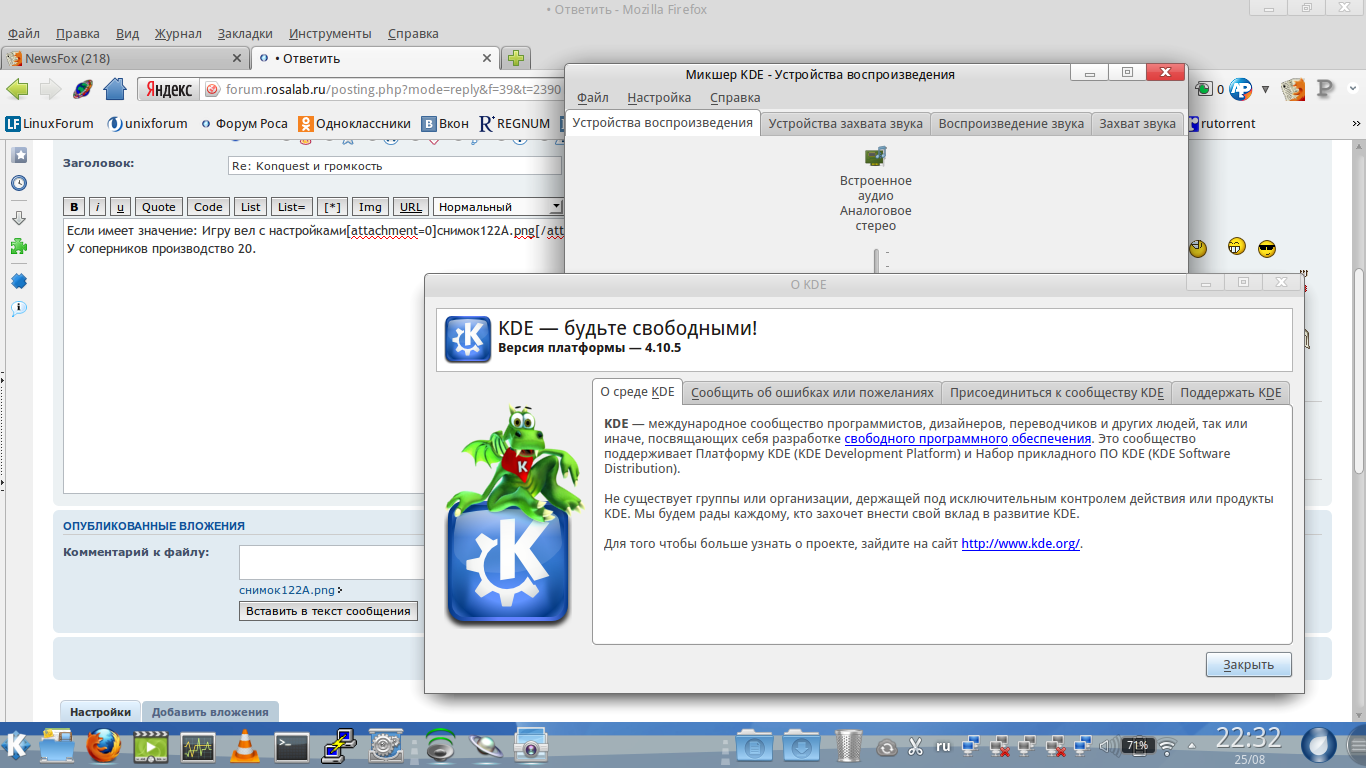This screenshot has height=768, width=1366.
Task: Open the downloads arrow icon in Firefox sidebar
Action: 19,218
